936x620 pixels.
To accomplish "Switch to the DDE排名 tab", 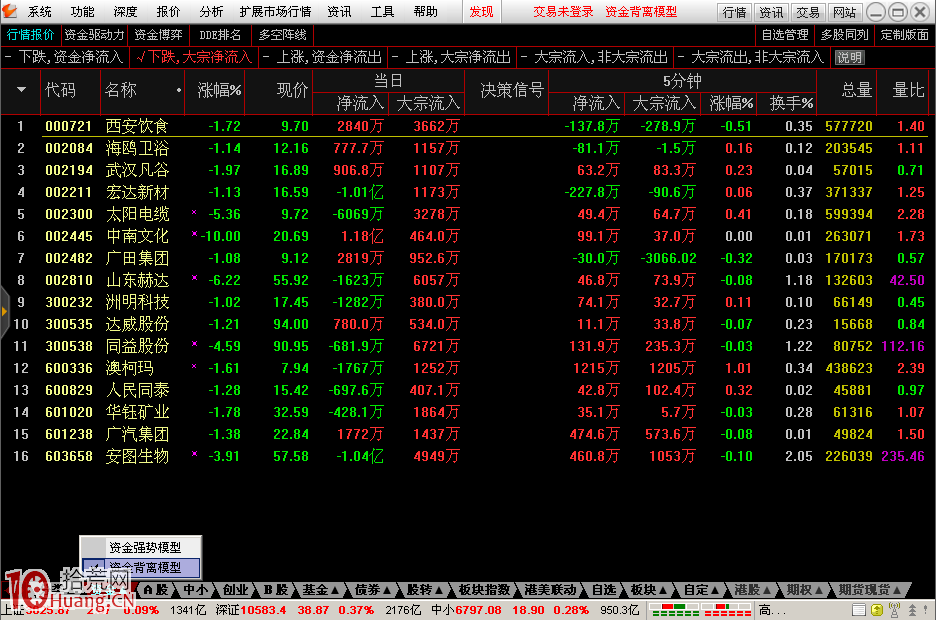I will 220,35.
